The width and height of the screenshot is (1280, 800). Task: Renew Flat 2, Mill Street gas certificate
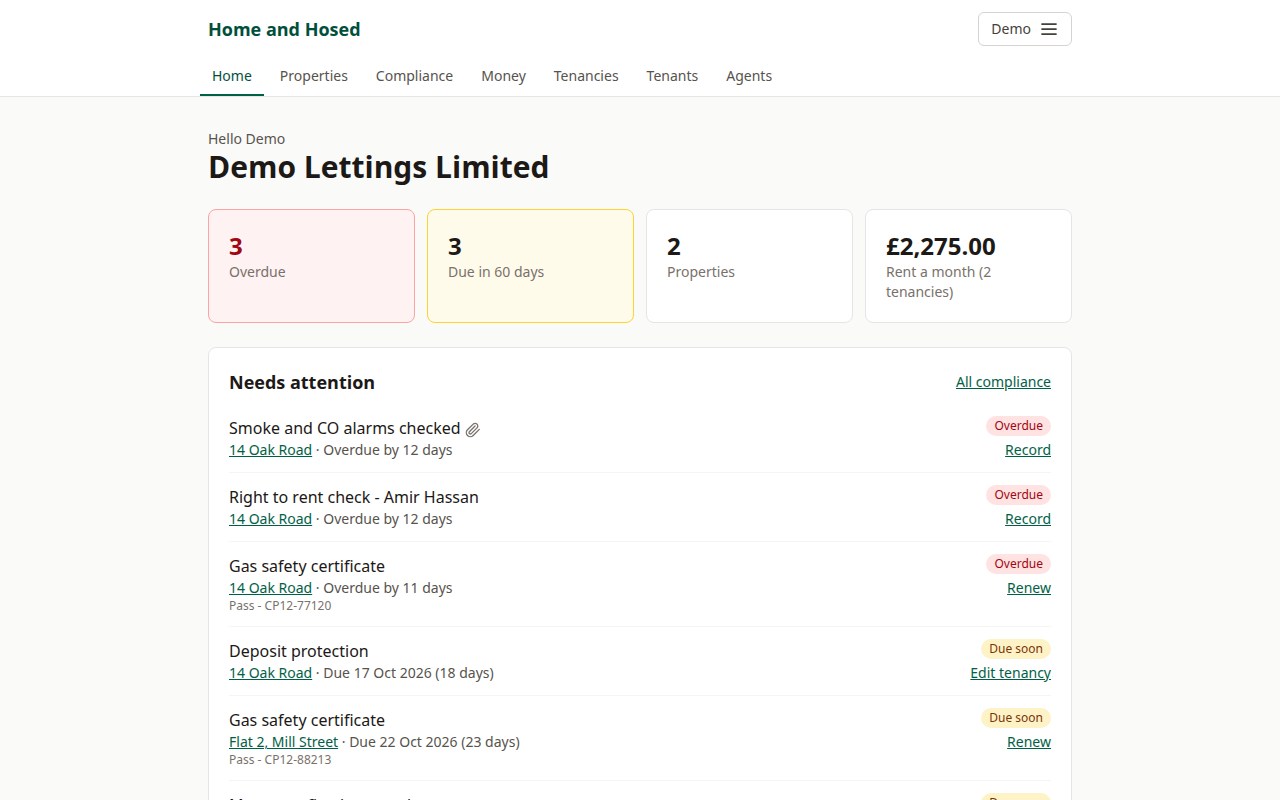coord(1029,742)
